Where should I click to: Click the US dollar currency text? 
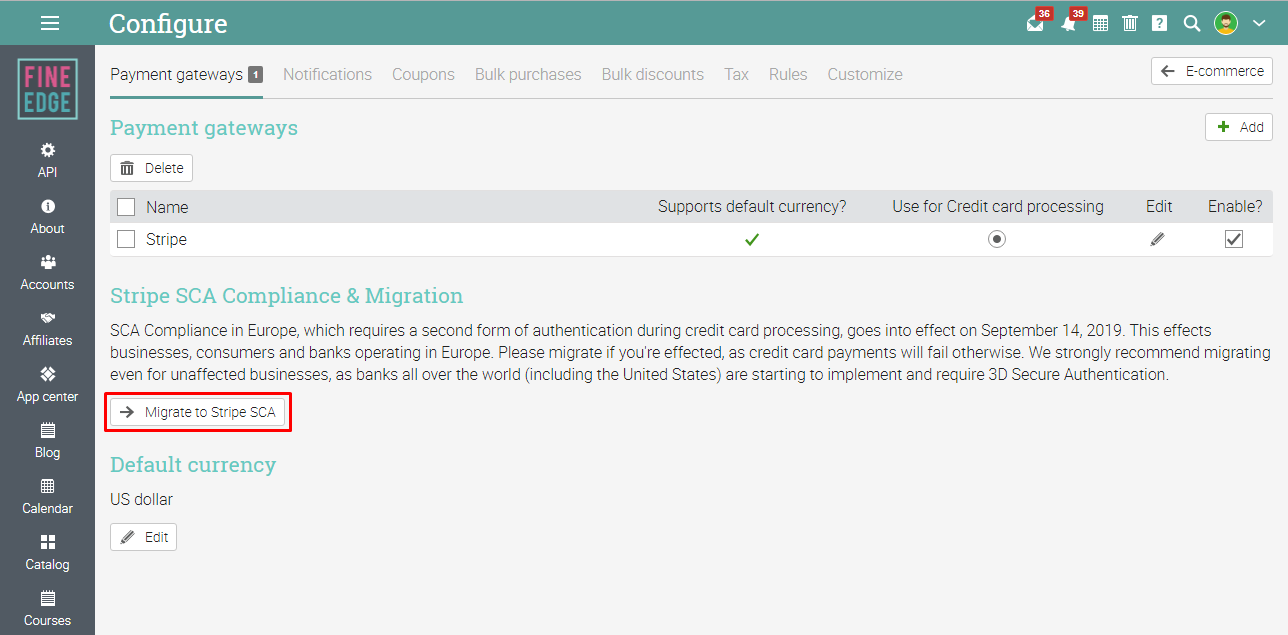pos(142,499)
